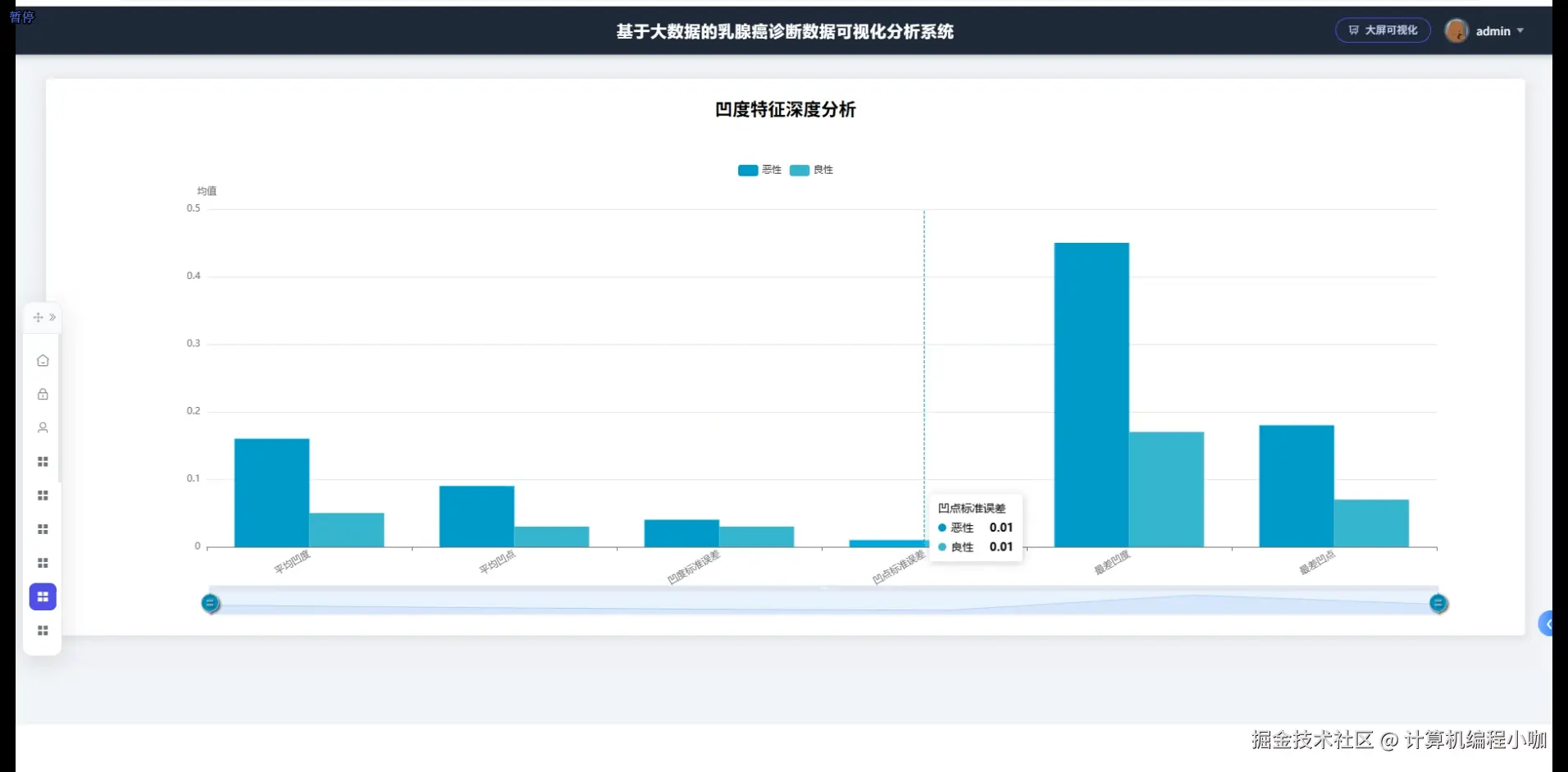Click the 凹度标准误差 axis label

click(x=694, y=567)
